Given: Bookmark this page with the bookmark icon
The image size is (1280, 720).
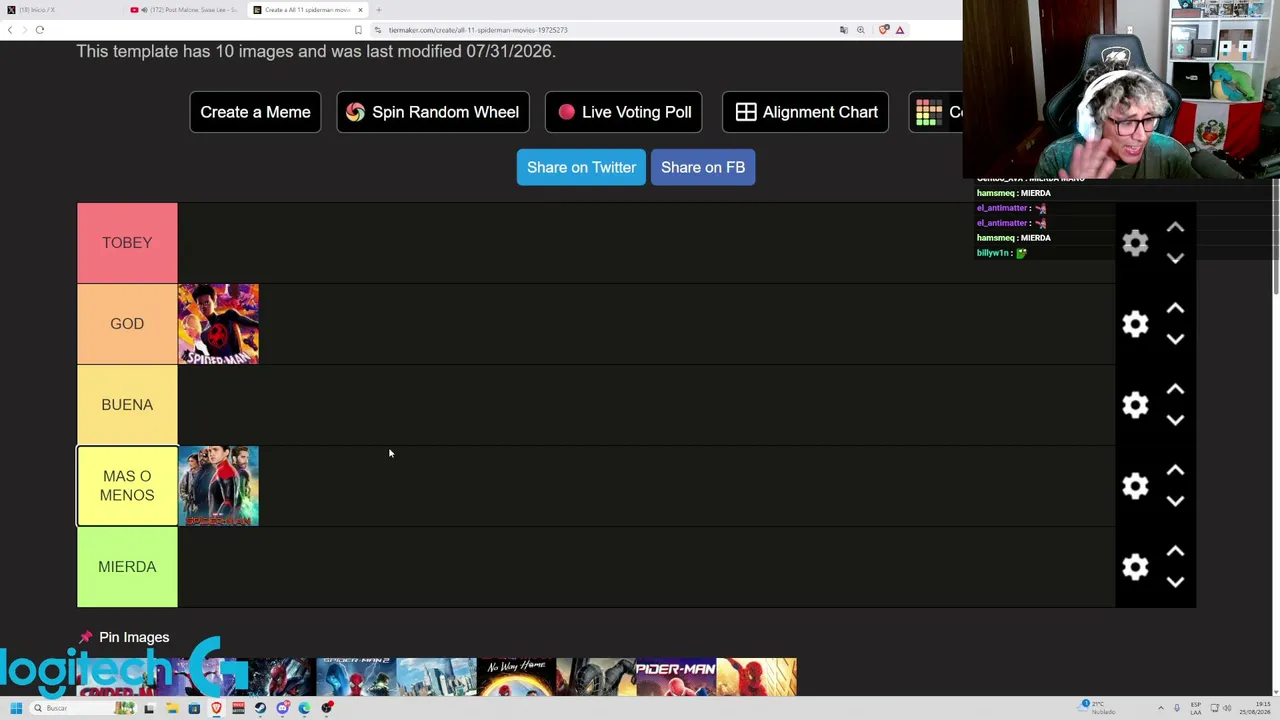Looking at the screenshot, I should click(358, 30).
